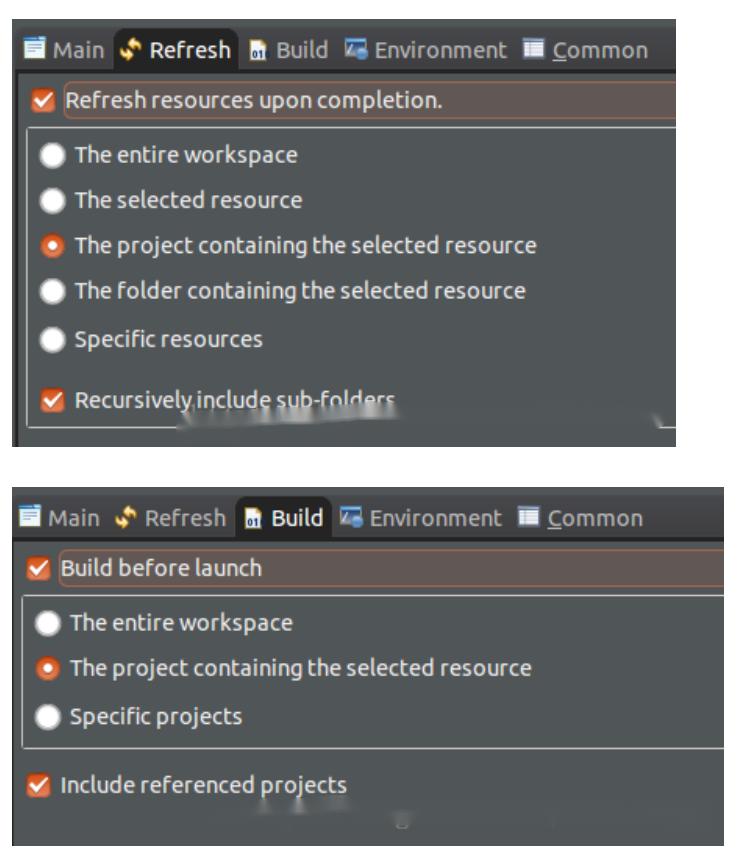Click the Main tab icon in upper panel
Viewport: 744px width, 855px height.
point(35,49)
